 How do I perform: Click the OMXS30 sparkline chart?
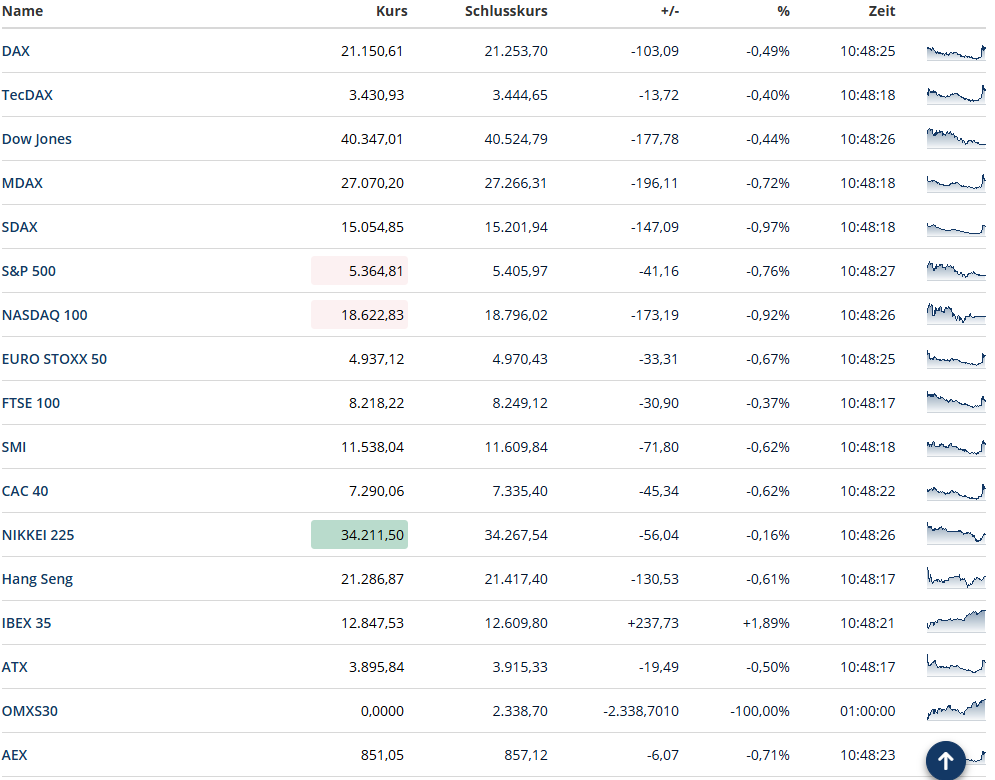(955, 710)
